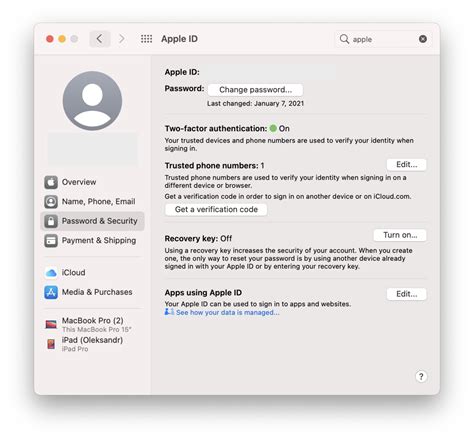Click the search magnifier icon
The image size is (474, 440).
344,39
